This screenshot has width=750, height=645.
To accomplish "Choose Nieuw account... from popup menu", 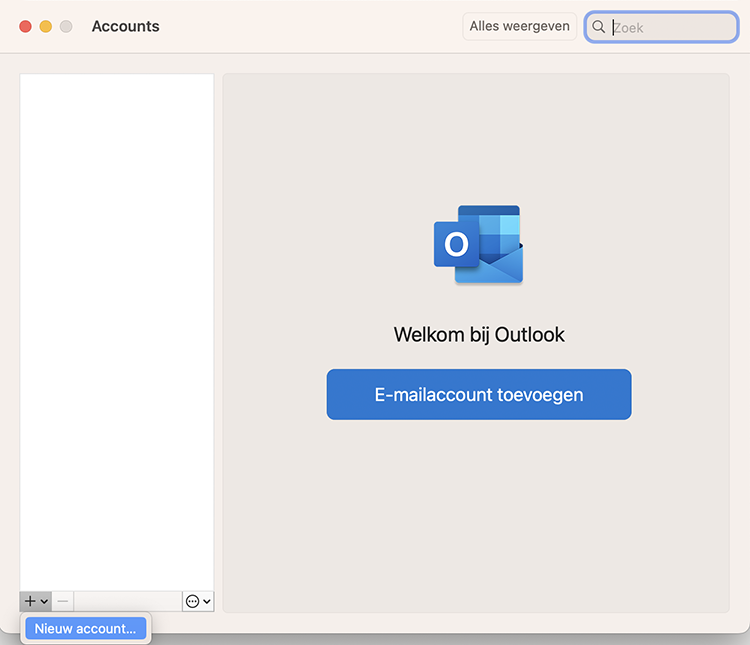I will tap(86, 628).
